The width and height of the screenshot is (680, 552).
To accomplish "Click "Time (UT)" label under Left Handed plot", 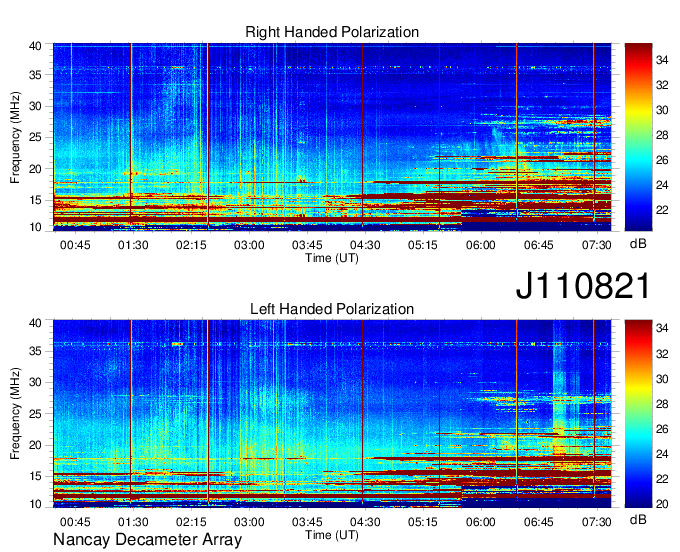I will click(x=332, y=535).
